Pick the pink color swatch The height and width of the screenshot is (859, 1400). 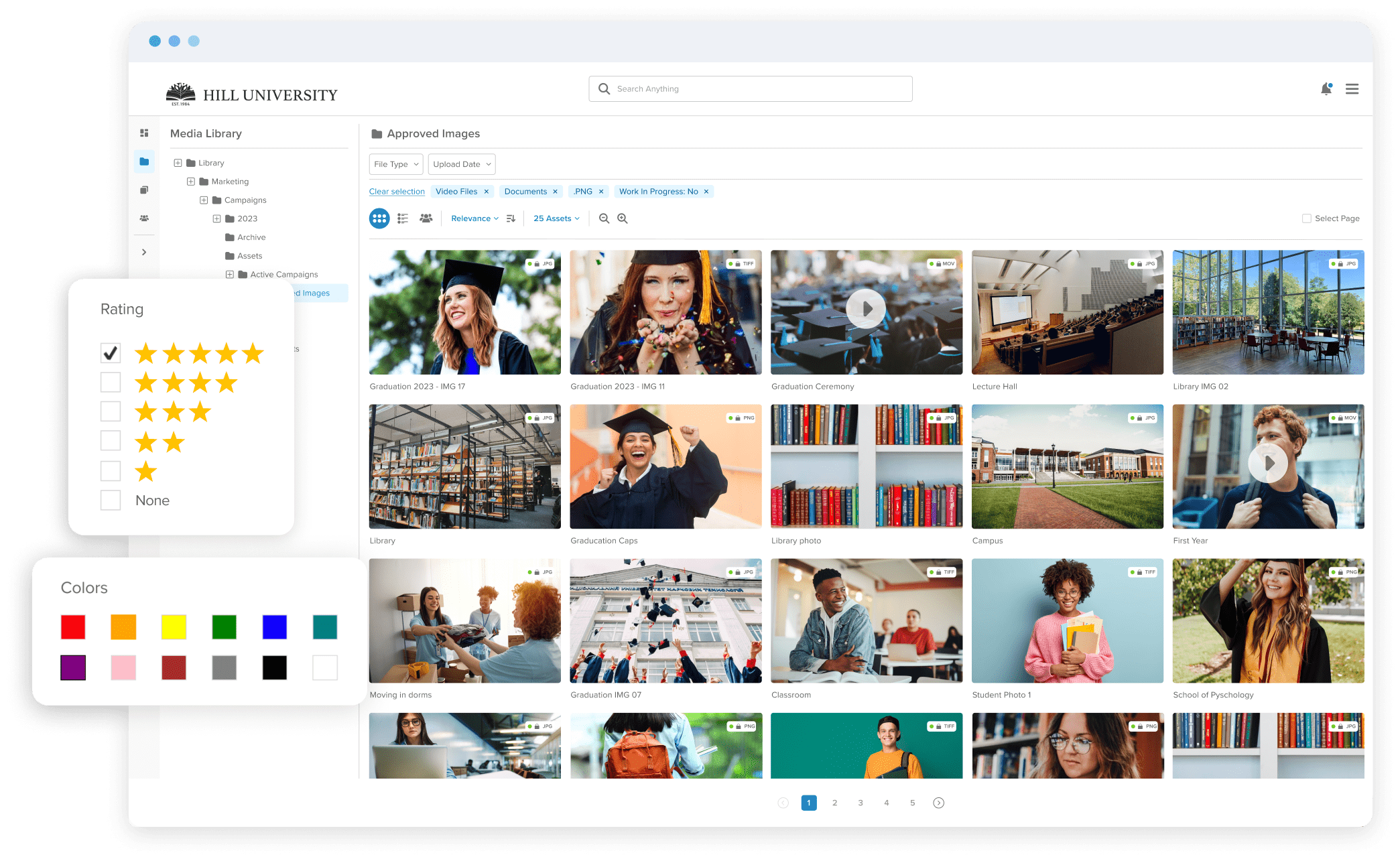123,667
